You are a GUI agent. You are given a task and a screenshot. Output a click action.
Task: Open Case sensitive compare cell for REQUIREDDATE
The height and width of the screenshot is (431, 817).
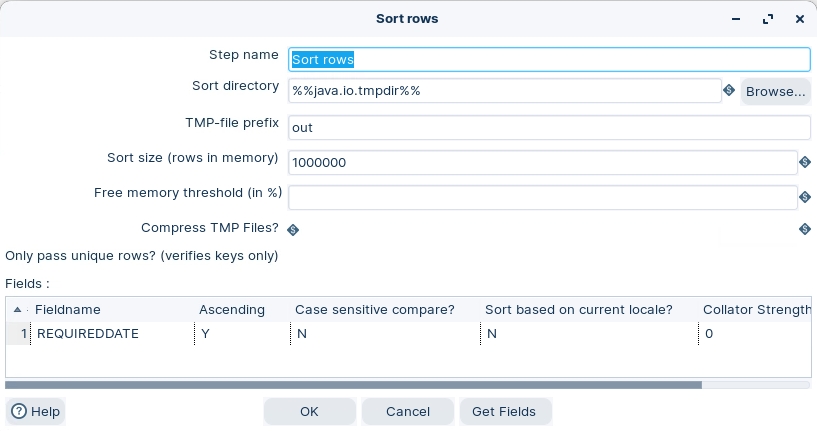(384, 334)
